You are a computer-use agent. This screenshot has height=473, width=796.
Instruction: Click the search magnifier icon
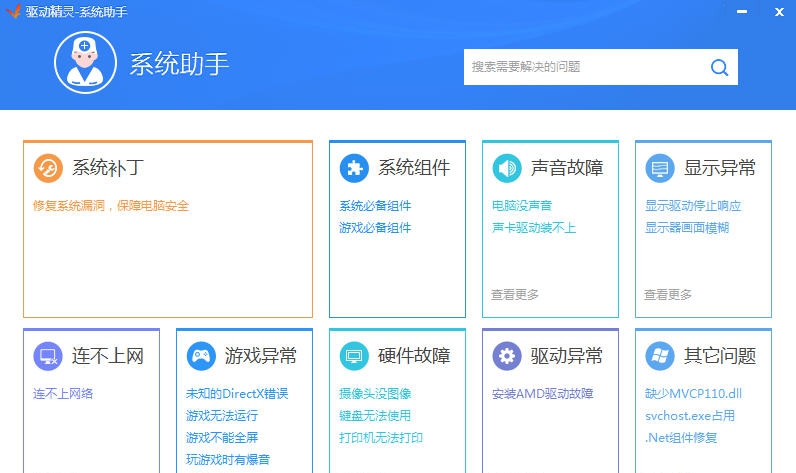pos(719,67)
